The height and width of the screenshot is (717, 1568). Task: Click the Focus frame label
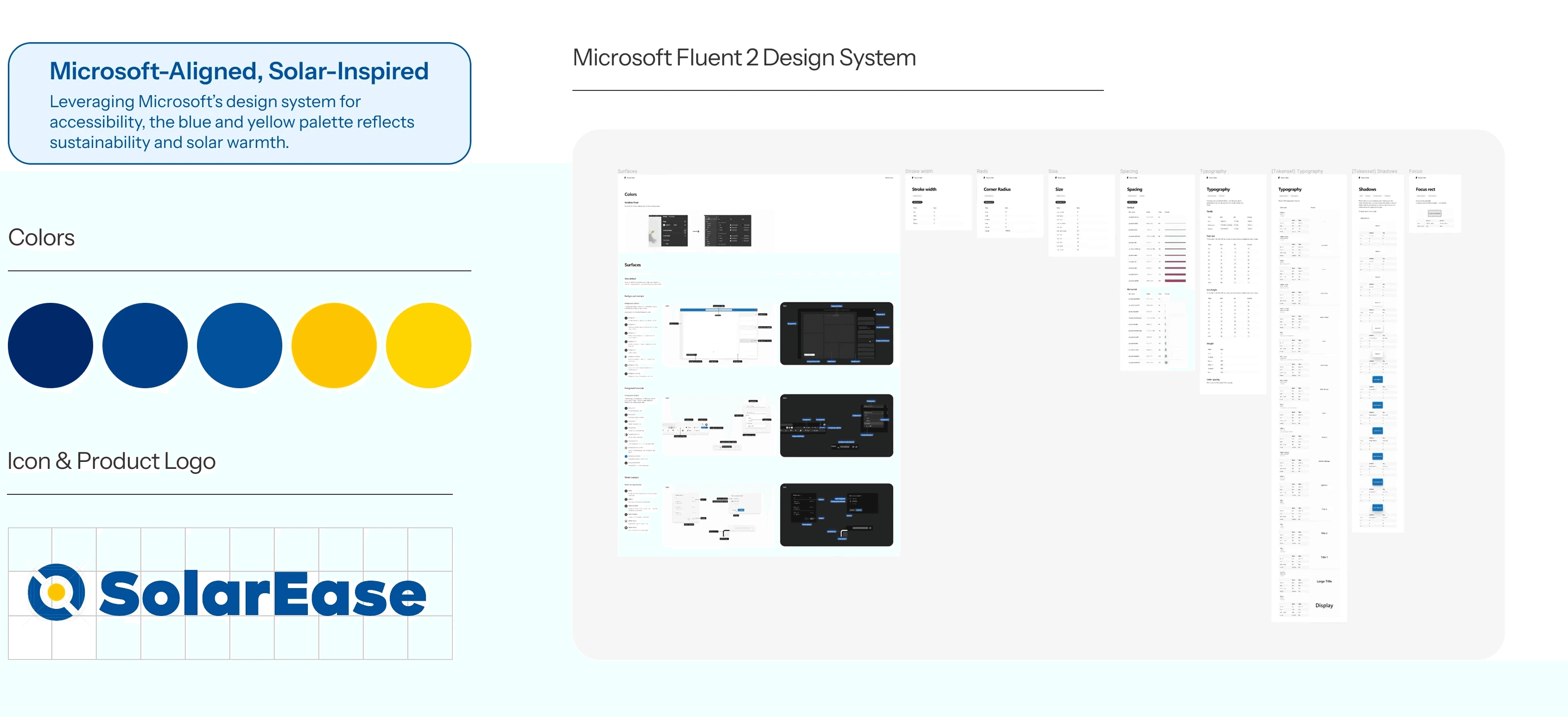click(x=1415, y=171)
